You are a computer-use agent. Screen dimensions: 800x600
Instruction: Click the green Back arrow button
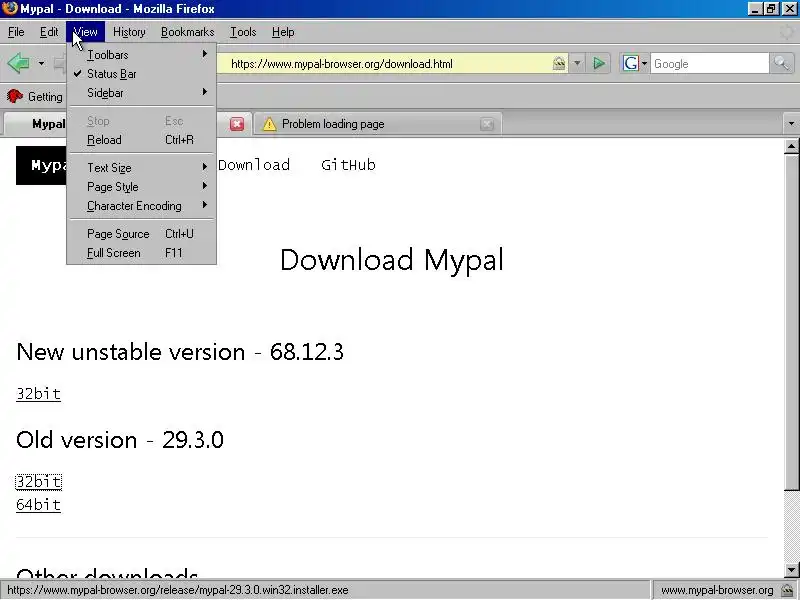[19, 64]
